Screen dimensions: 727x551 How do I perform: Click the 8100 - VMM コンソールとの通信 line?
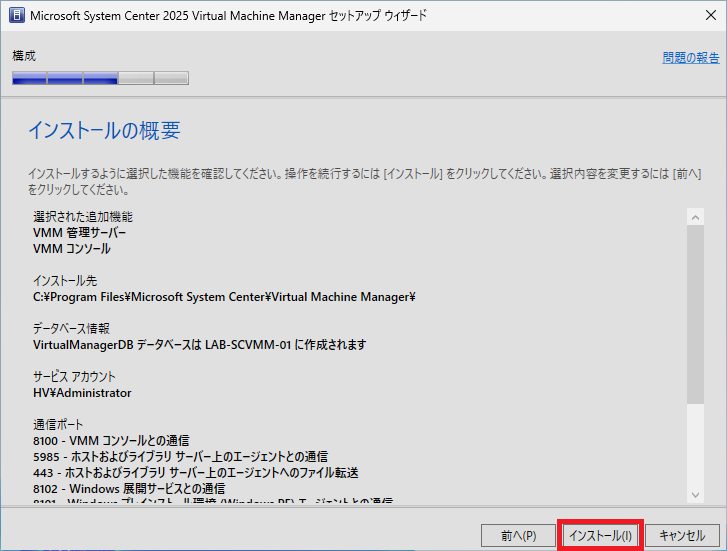click(111, 441)
